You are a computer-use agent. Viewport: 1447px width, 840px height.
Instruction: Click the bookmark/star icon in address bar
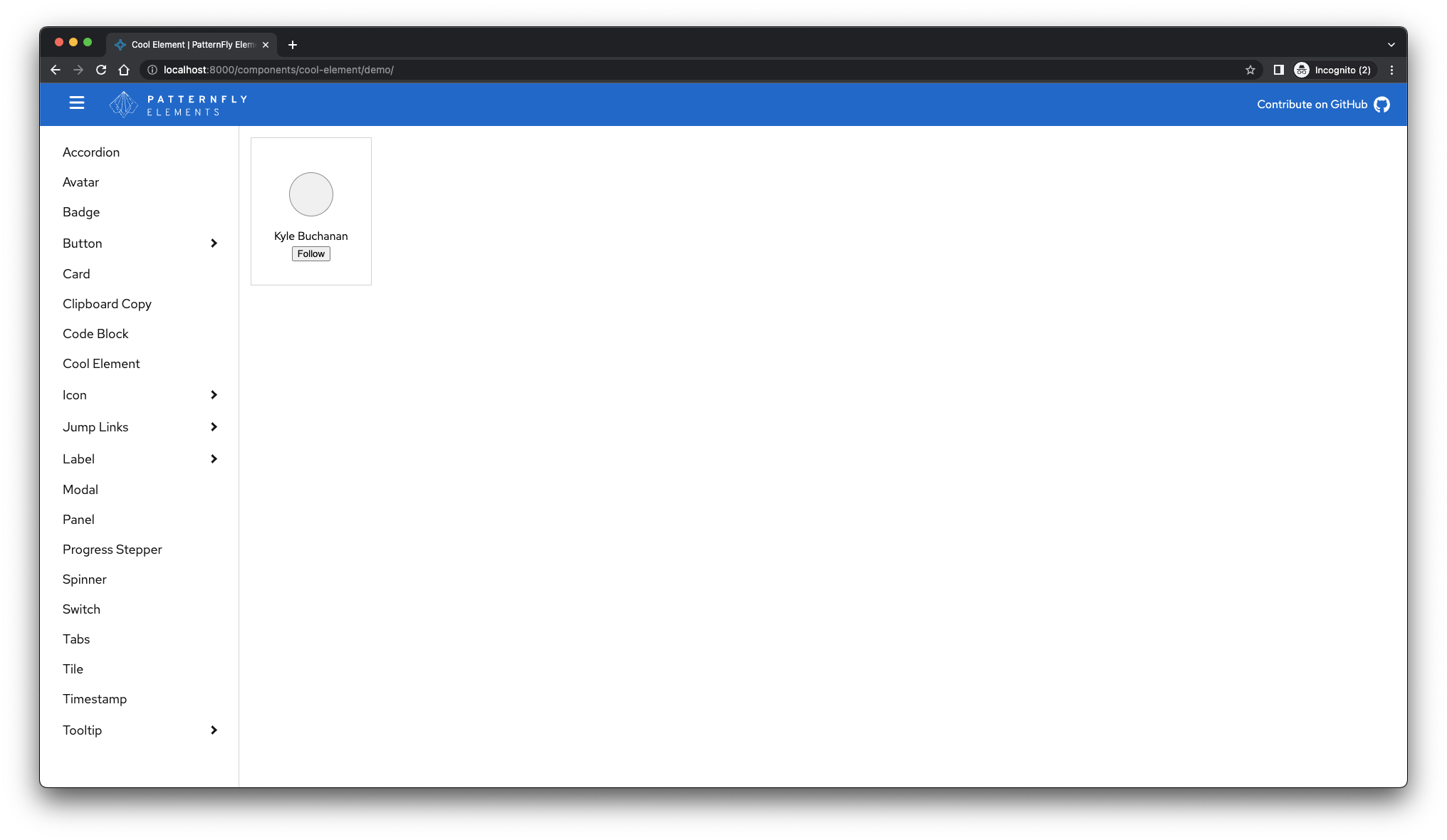(x=1251, y=69)
